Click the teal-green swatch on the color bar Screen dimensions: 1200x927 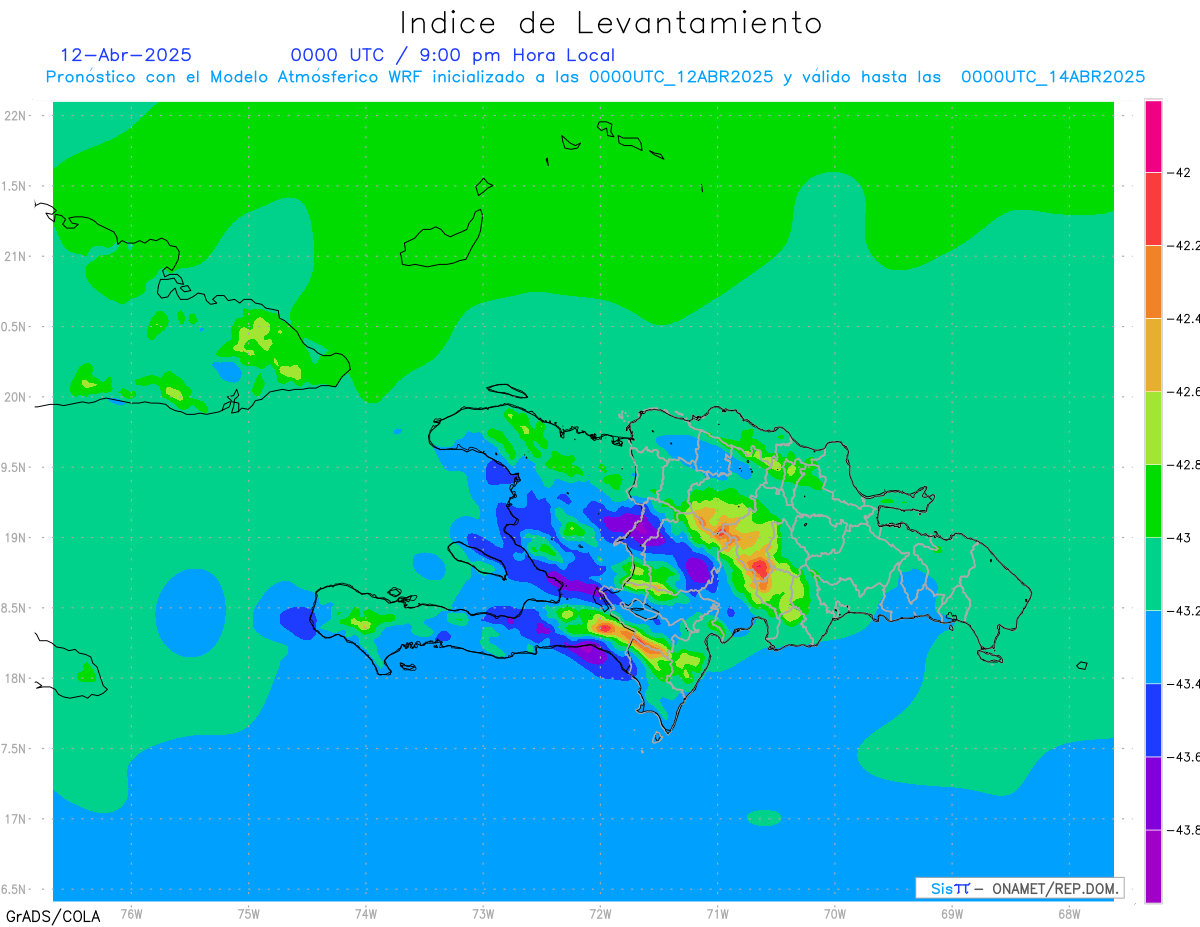pyautogui.click(x=1153, y=573)
